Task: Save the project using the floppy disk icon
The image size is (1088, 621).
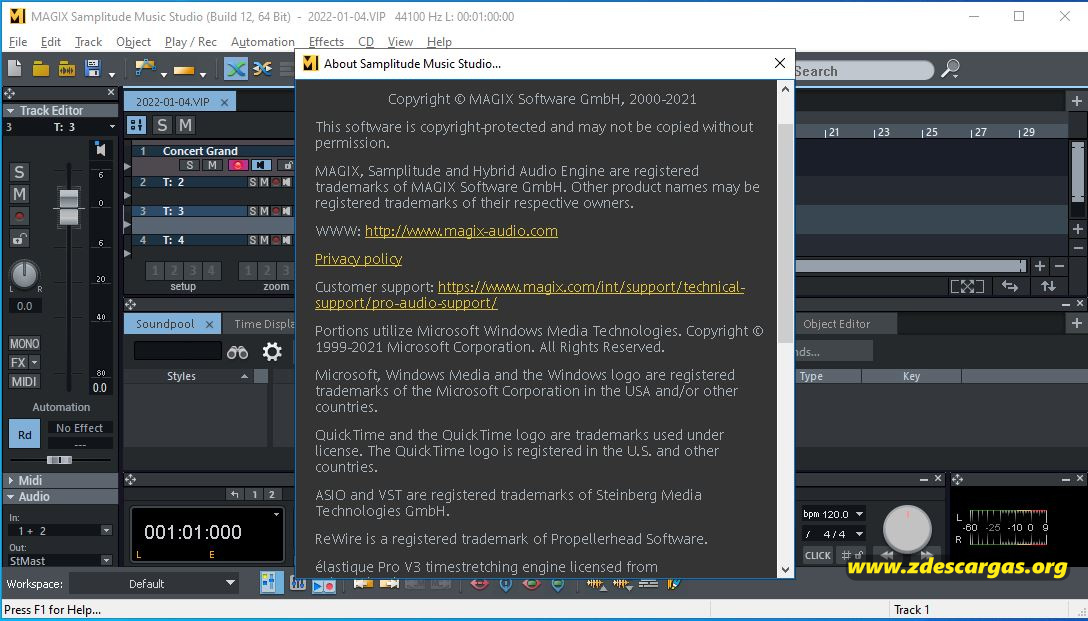Action: 92,69
